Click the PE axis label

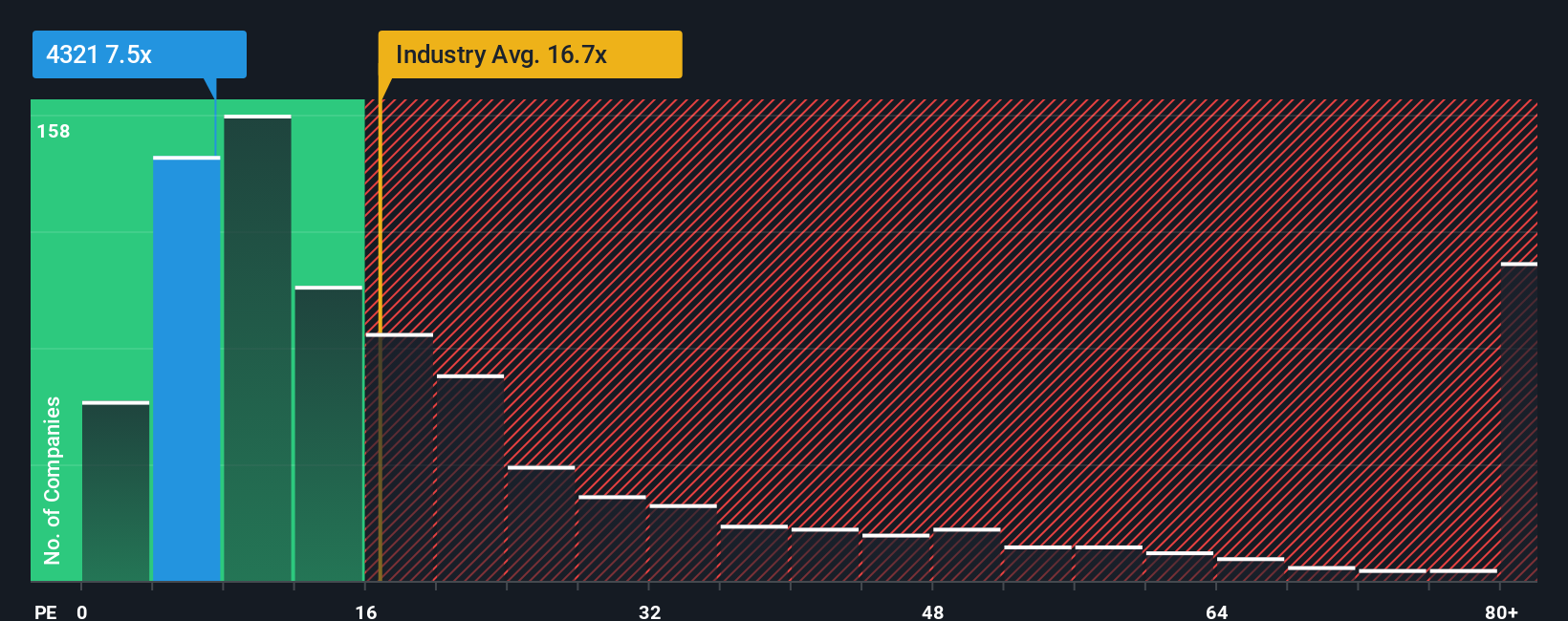(x=46, y=611)
